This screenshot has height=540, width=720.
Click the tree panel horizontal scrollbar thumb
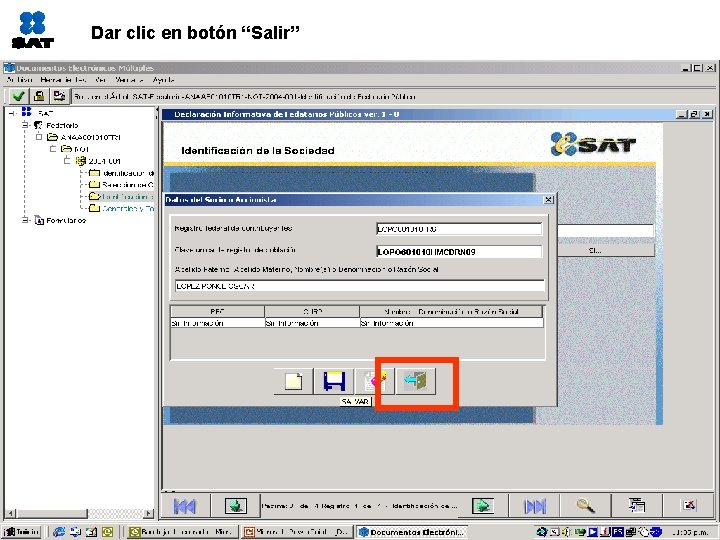51,513
